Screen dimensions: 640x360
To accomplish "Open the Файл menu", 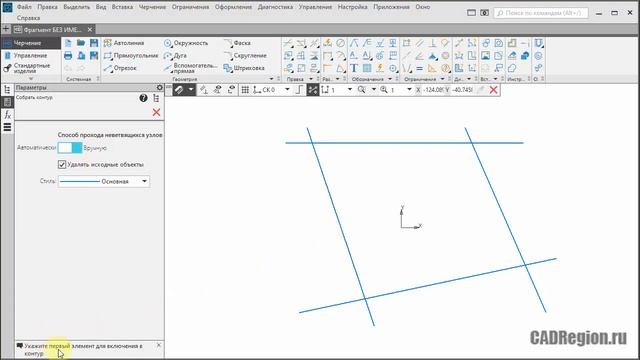I will pyautogui.click(x=24, y=7).
